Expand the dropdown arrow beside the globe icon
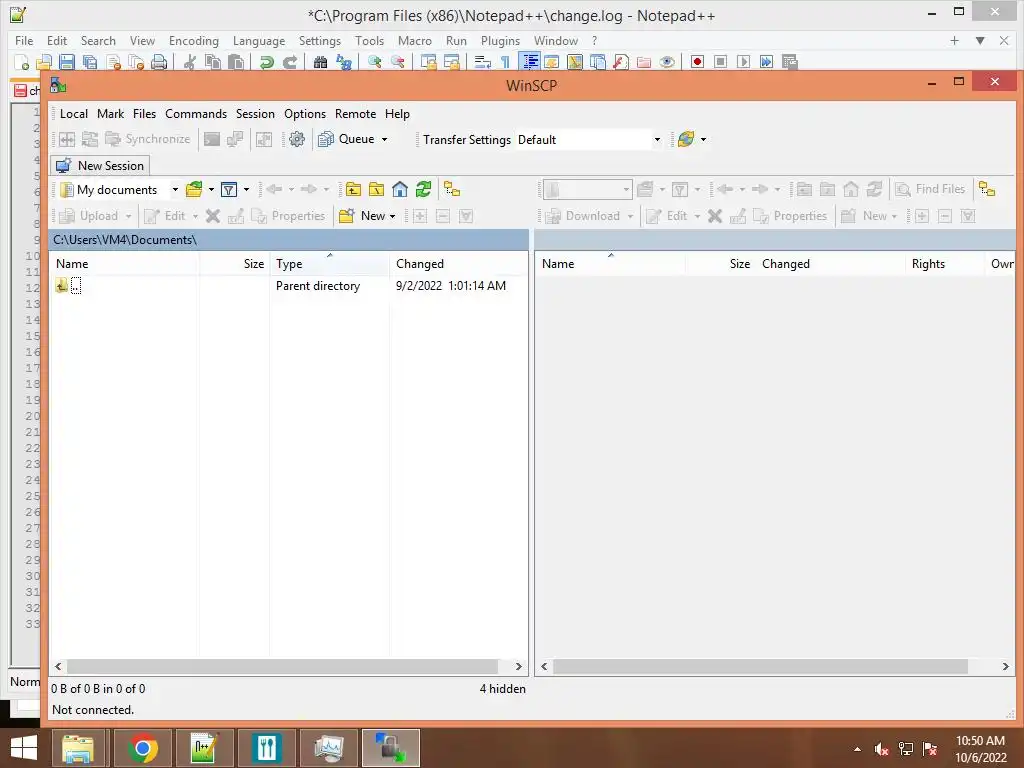Screen dimensions: 1024x768 703,139
